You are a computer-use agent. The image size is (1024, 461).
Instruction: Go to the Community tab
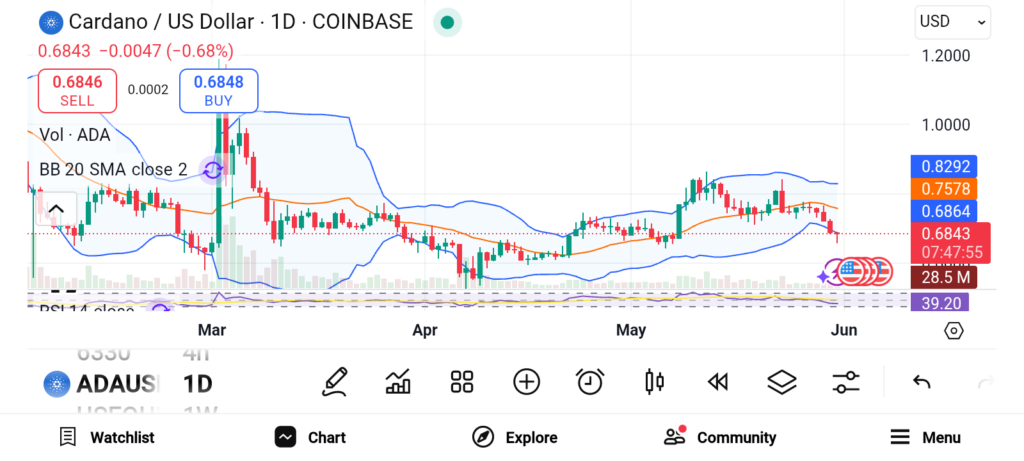(x=720, y=437)
